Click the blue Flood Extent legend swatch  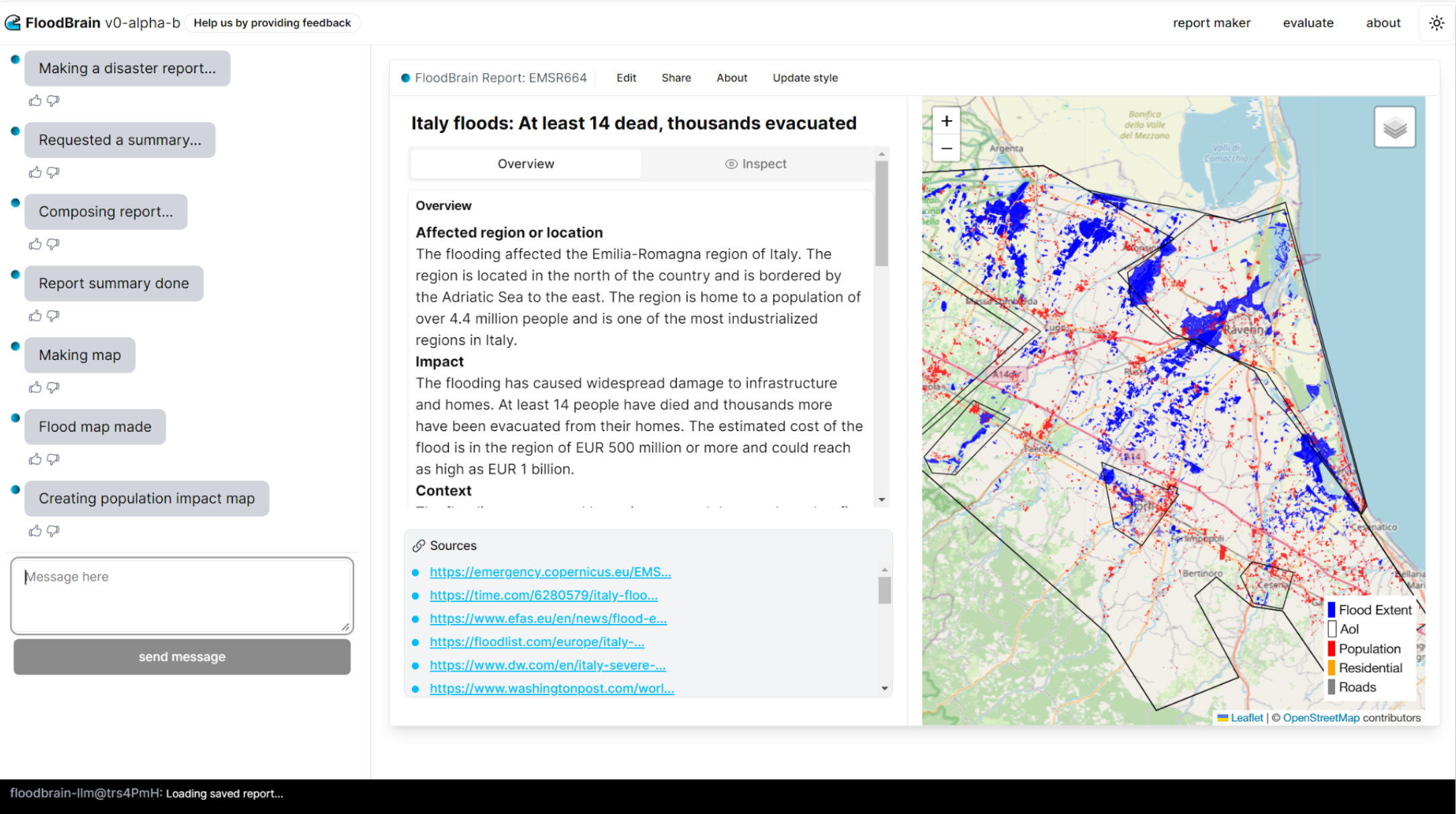(x=1331, y=610)
